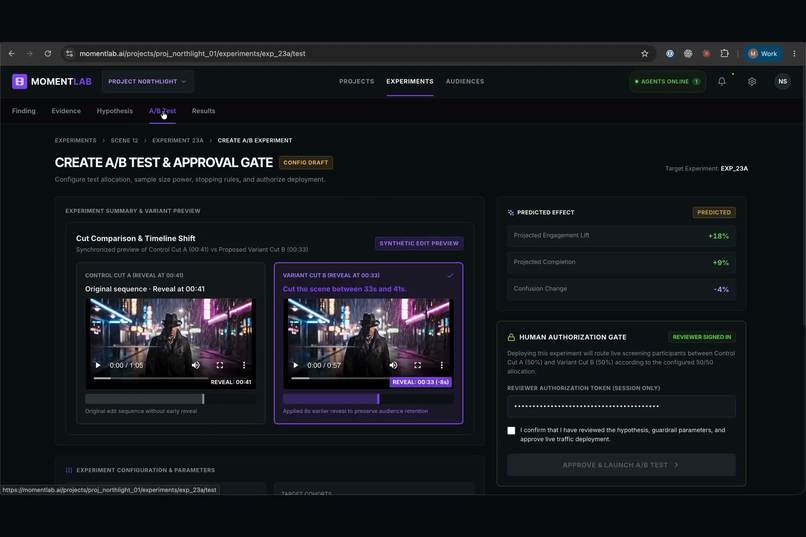Open the settings gear icon
This screenshot has height=537, width=806.
(x=752, y=81)
